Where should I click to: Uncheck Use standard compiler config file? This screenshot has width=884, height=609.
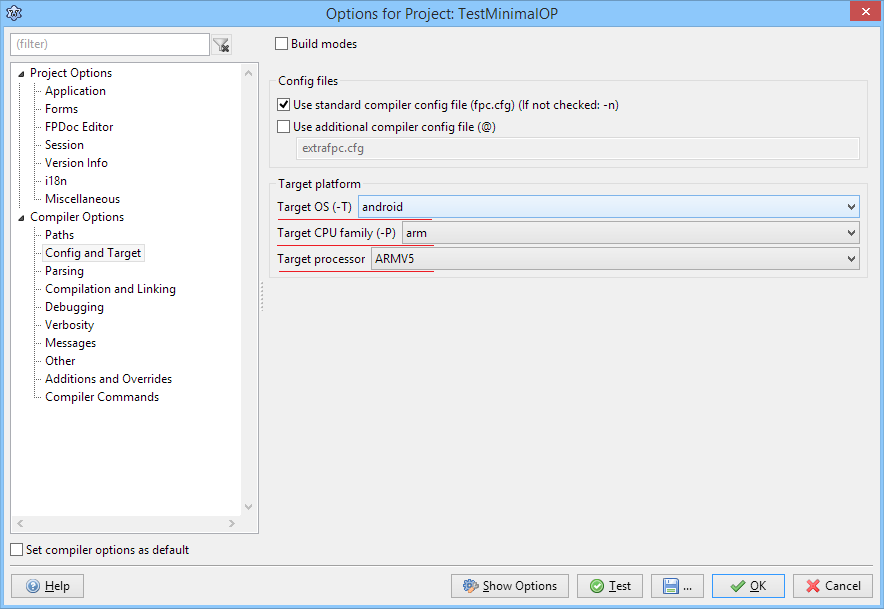284,105
